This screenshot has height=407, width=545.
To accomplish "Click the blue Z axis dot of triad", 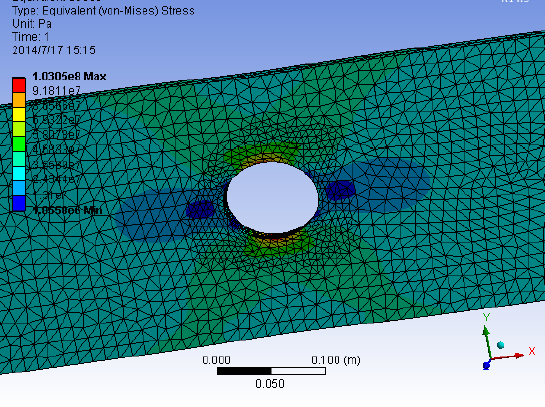I will [x=487, y=365].
